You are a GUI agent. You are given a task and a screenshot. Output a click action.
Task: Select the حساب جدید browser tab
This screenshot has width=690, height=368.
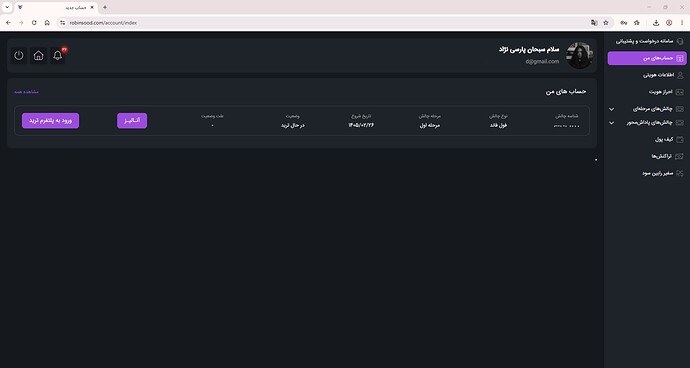[56, 7]
